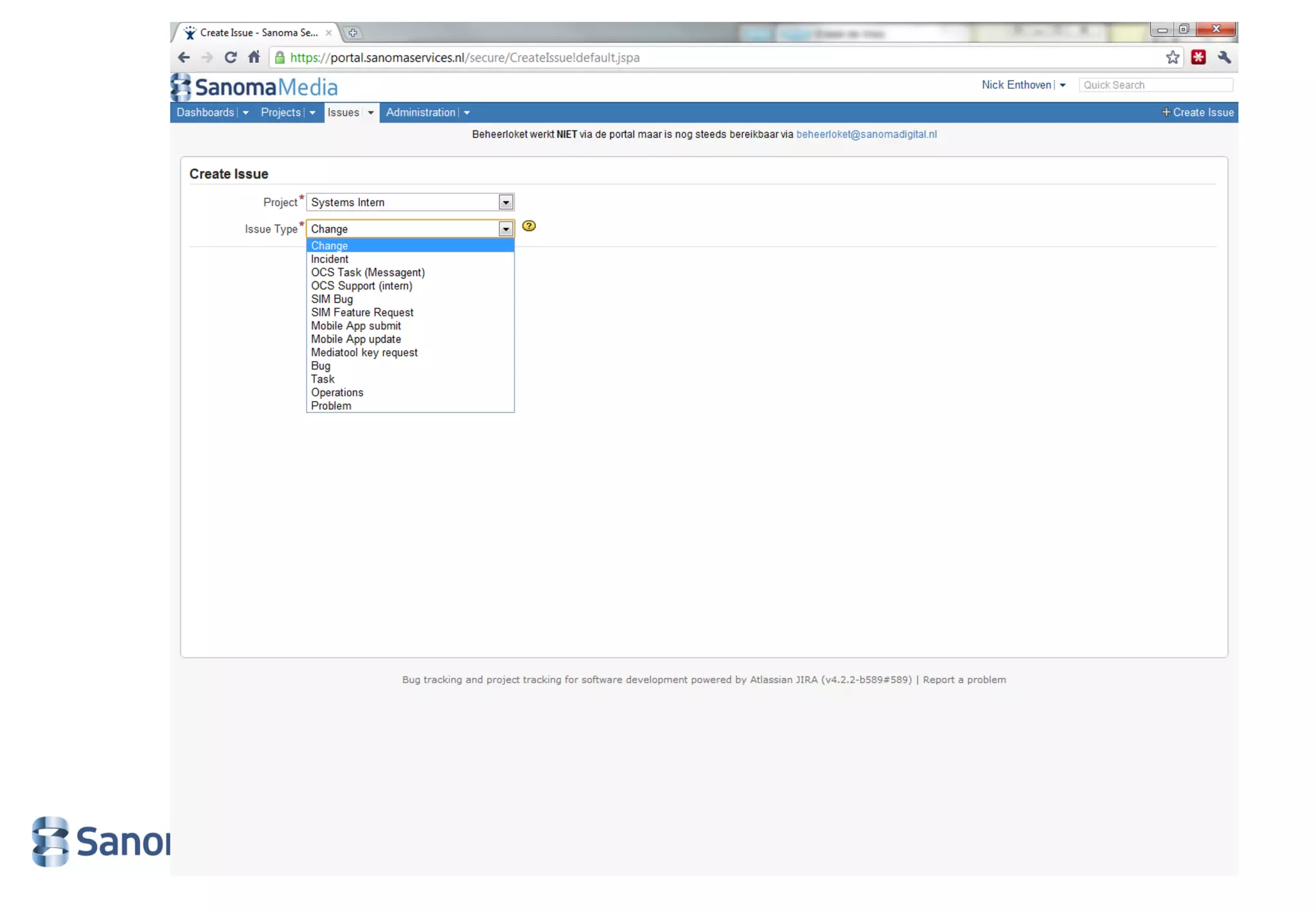
Task: Click the beheerloket email link
Action: (x=866, y=134)
